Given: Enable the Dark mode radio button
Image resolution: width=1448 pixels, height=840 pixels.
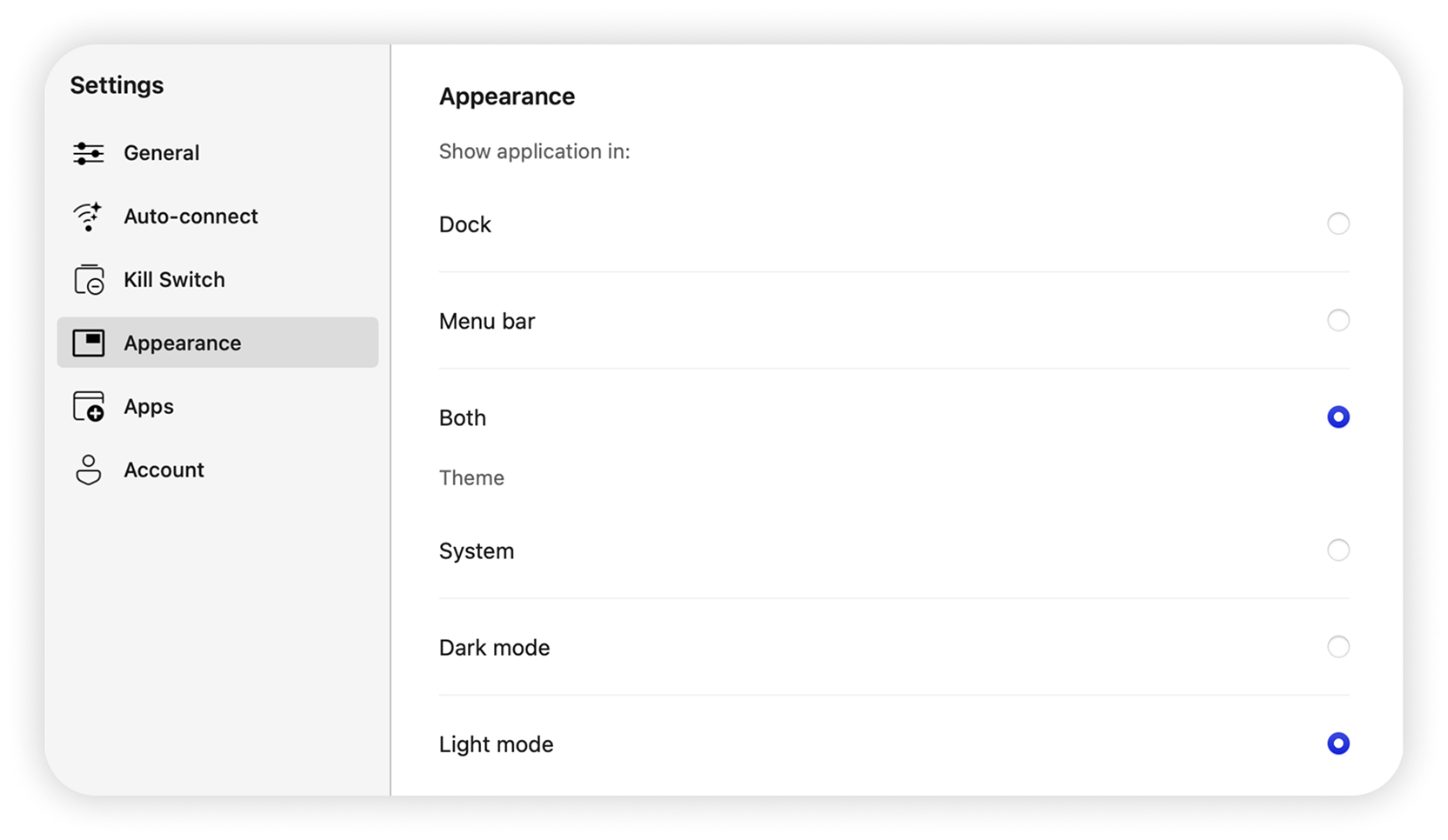Looking at the screenshot, I should [x=1338, y=647].
